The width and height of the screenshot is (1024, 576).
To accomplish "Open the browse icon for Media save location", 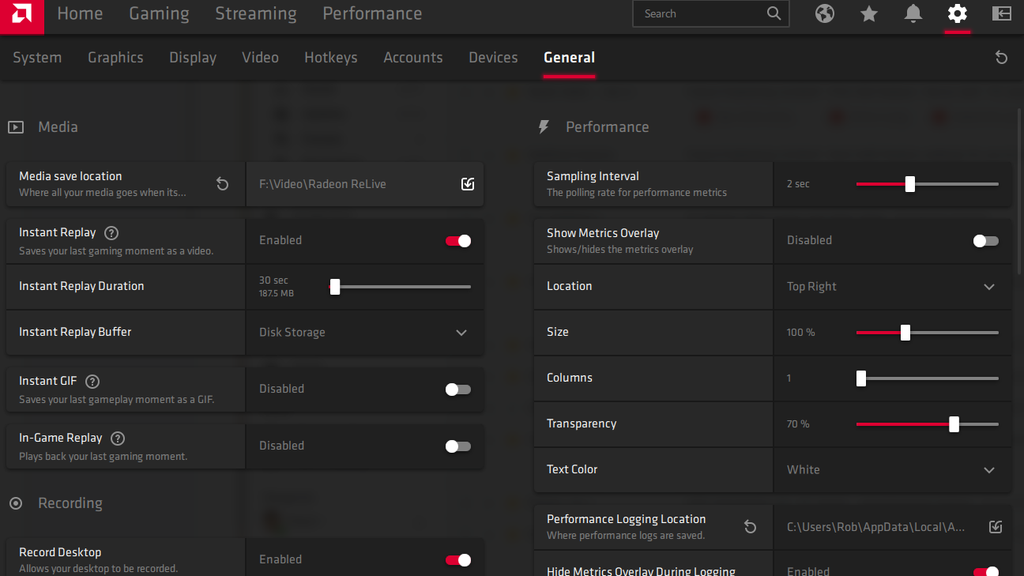I will click(x=467, y=184).
